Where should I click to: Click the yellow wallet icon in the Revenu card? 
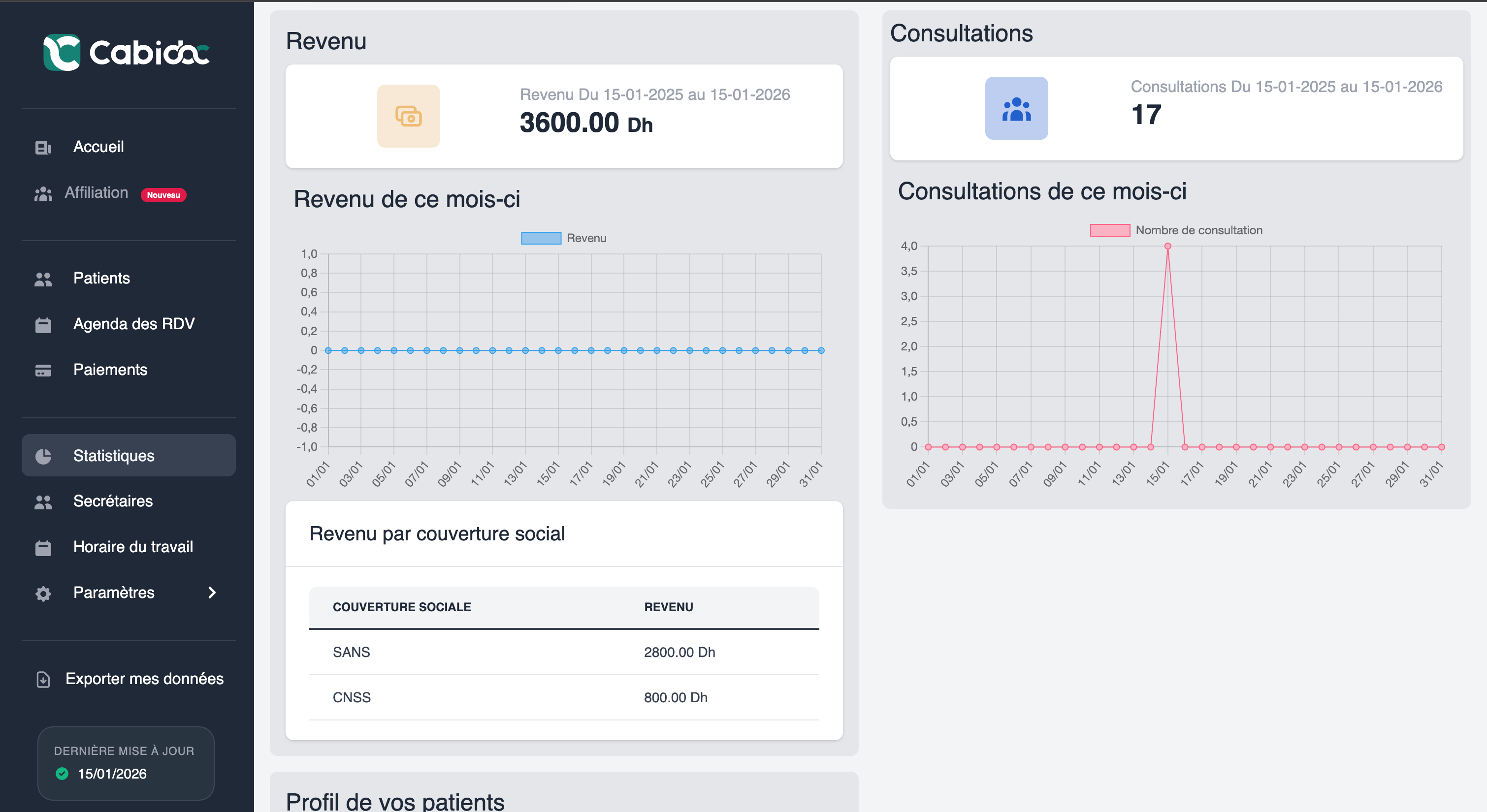tap(408, 116)
